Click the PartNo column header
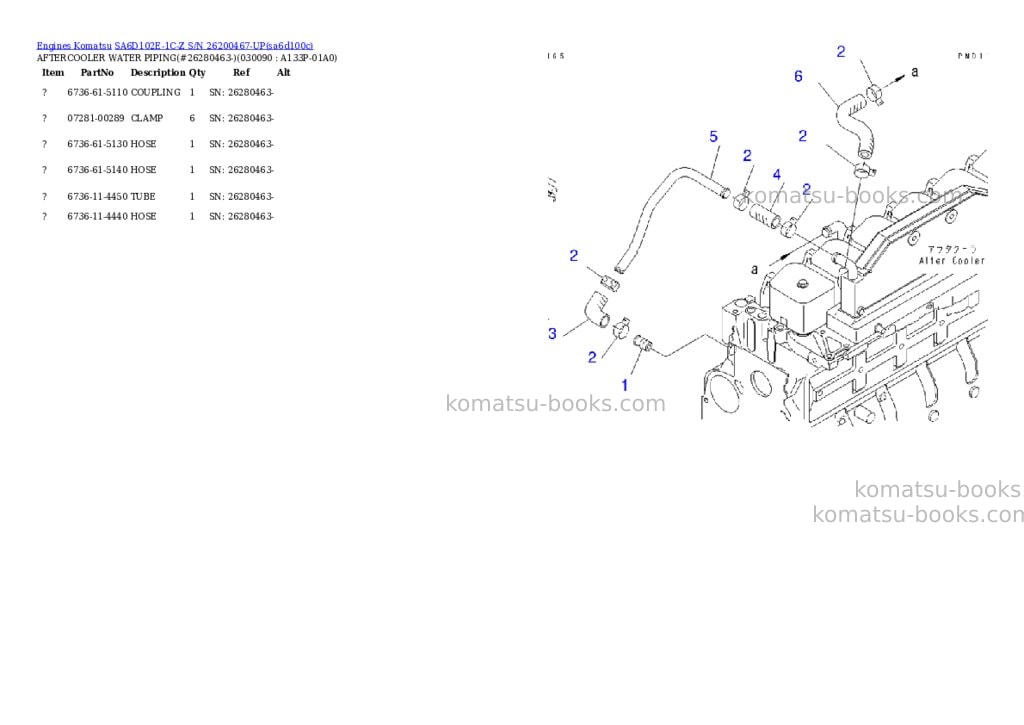The image size is (1024, 725). pos(97,72)
